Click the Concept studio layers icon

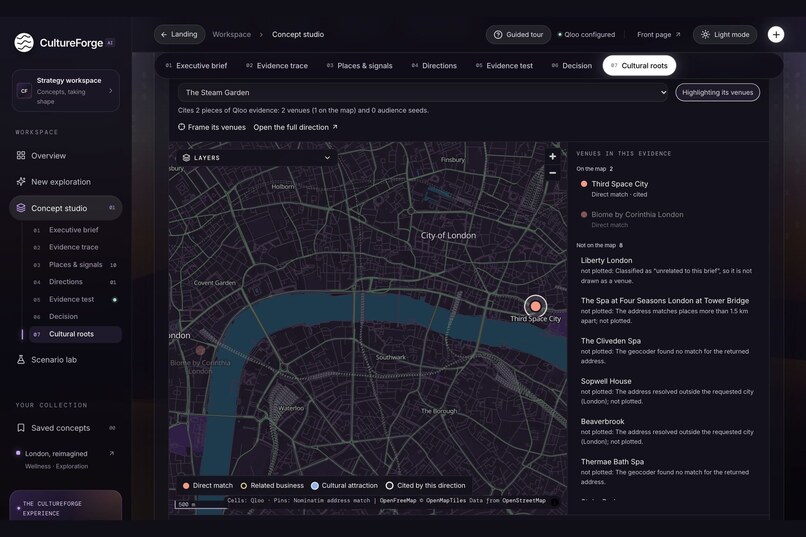[21, 208]
